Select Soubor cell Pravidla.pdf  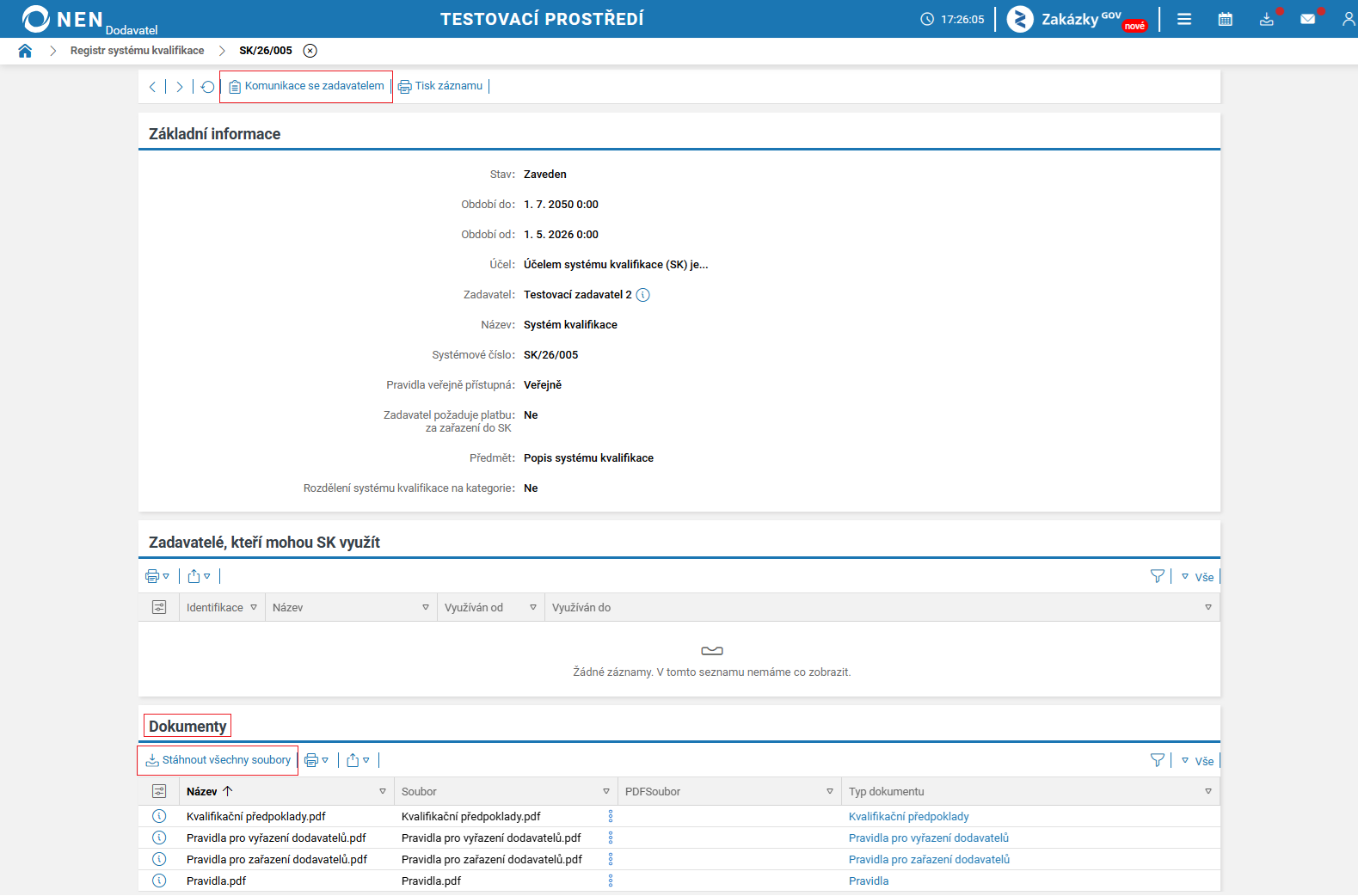click(x=431, y=881)
